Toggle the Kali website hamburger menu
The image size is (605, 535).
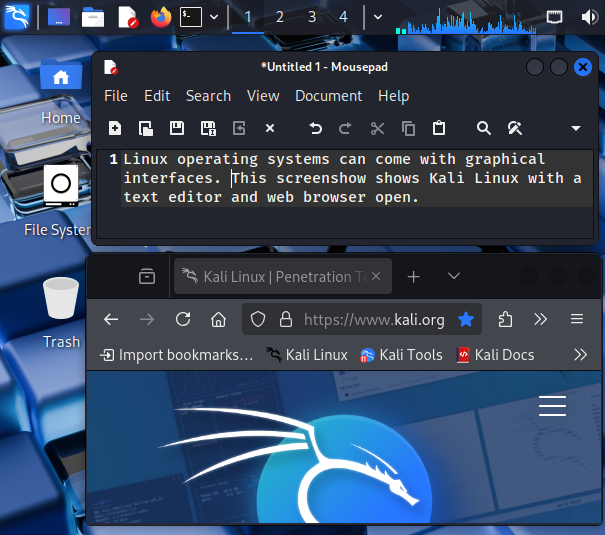point(552,405)
